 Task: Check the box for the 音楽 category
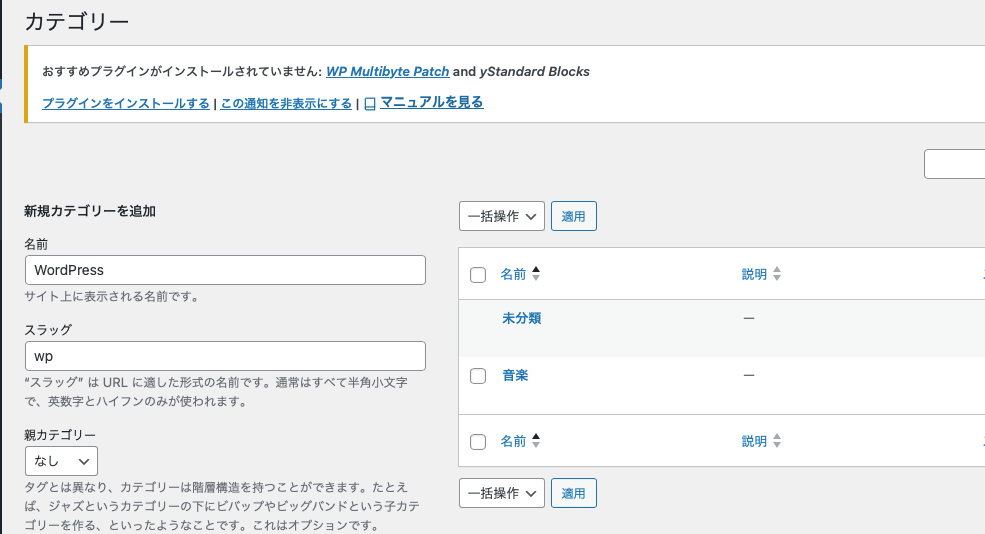(x=478, y=376)
